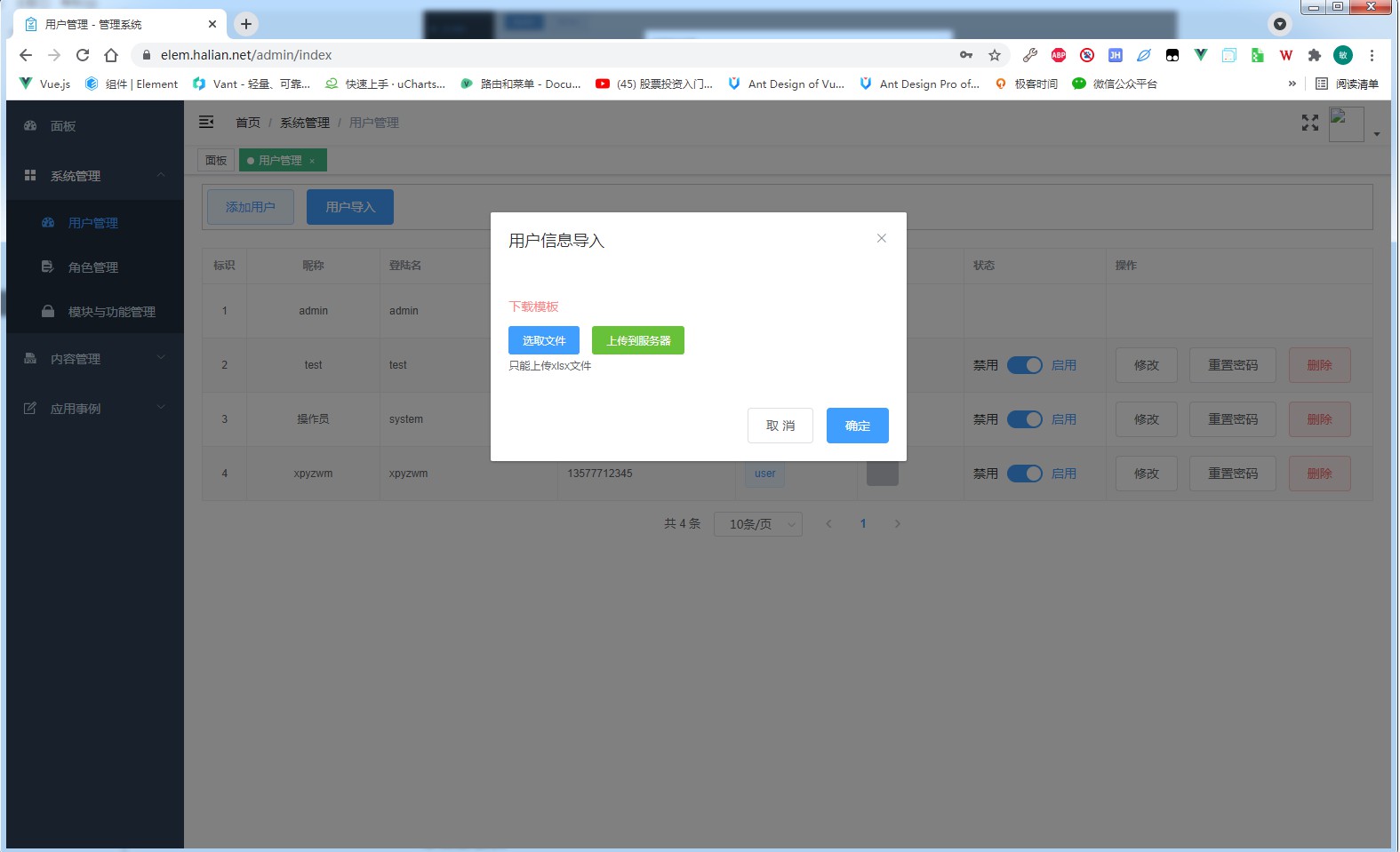Click the sidebar collapse hamburger icon

(x=206, y=123)
